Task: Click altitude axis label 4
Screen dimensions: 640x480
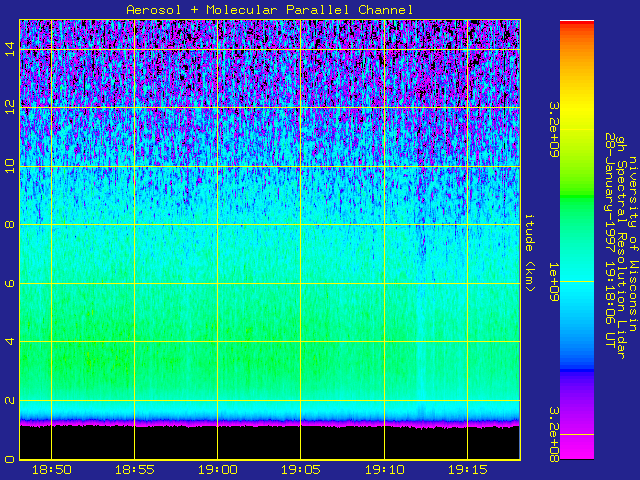Action: [x=10, y=341]
